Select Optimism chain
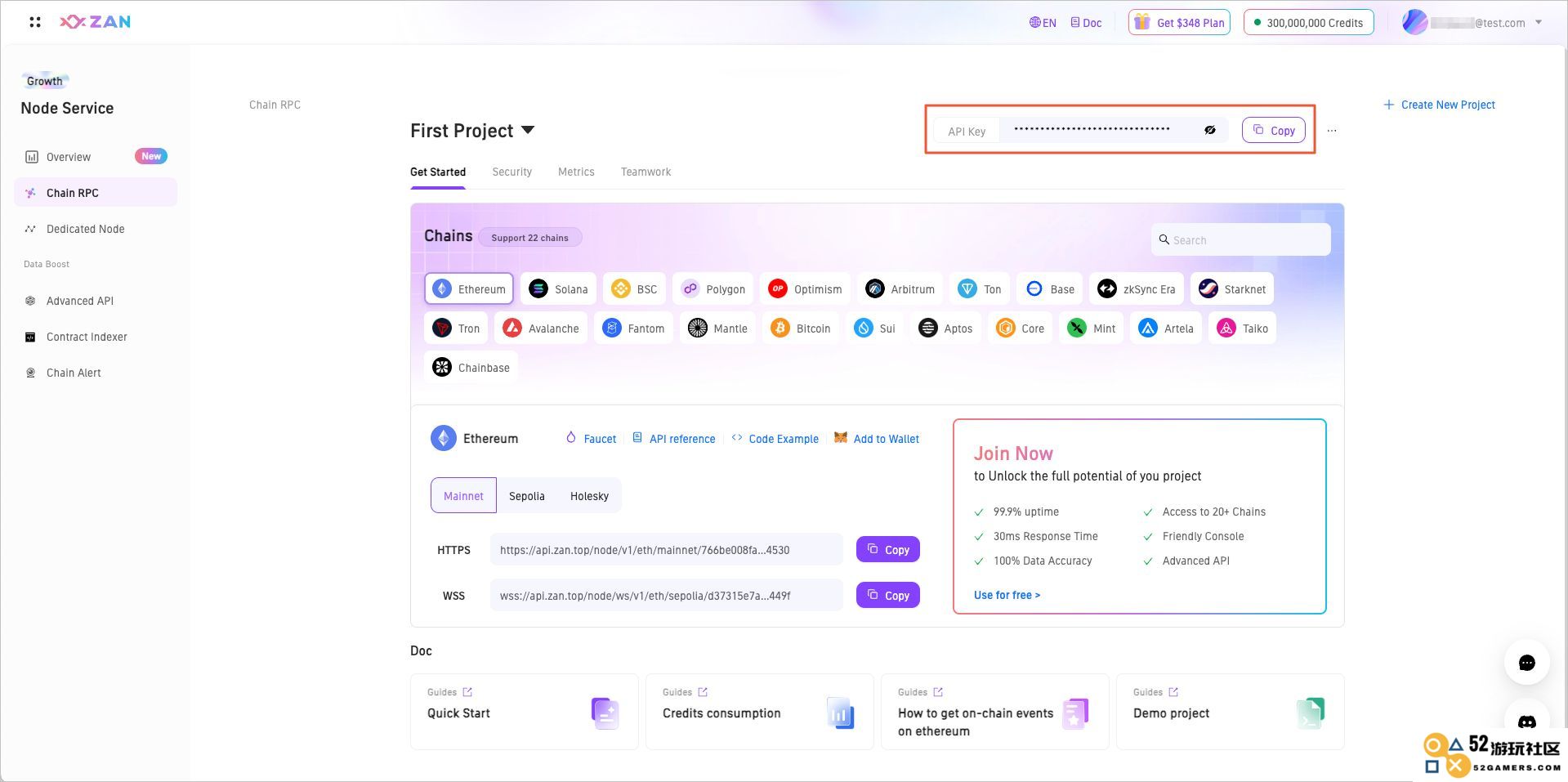This screenshot has height=782, width=1568. click(805, 288)
